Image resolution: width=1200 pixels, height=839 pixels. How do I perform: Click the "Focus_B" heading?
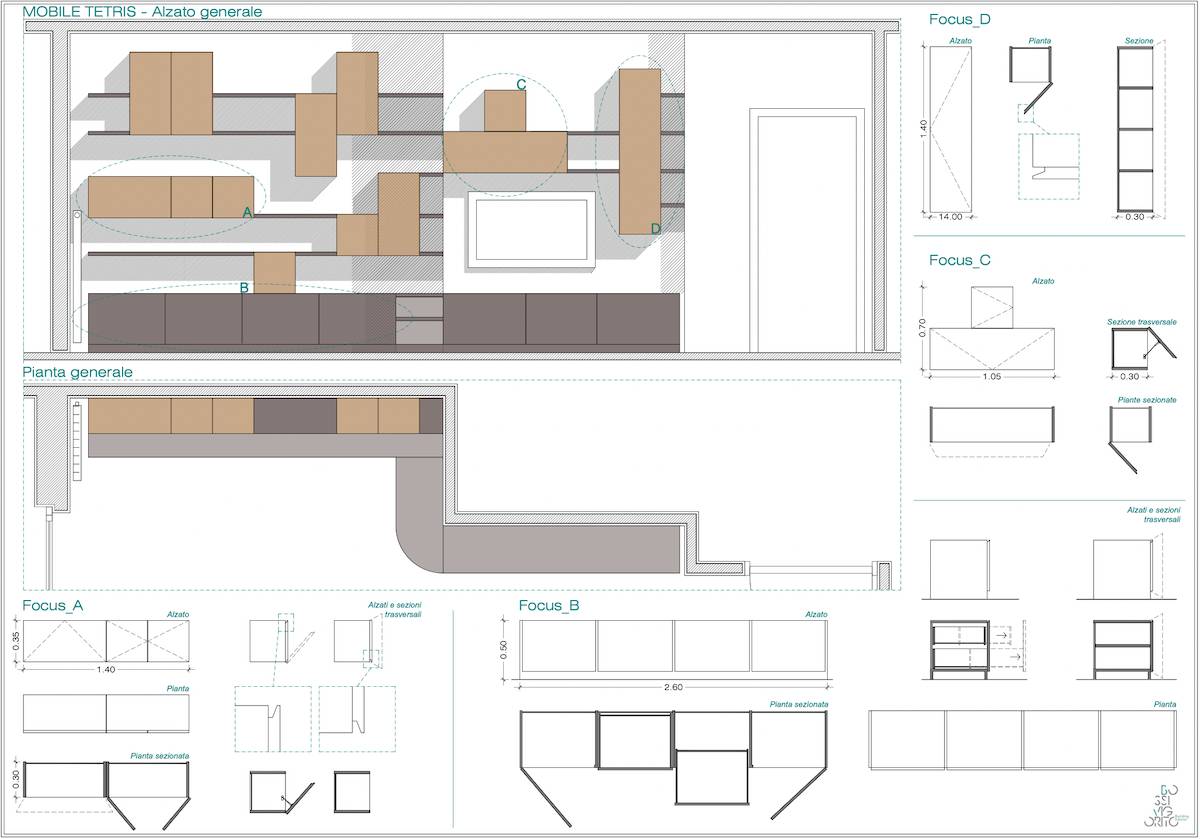[549, 606]
